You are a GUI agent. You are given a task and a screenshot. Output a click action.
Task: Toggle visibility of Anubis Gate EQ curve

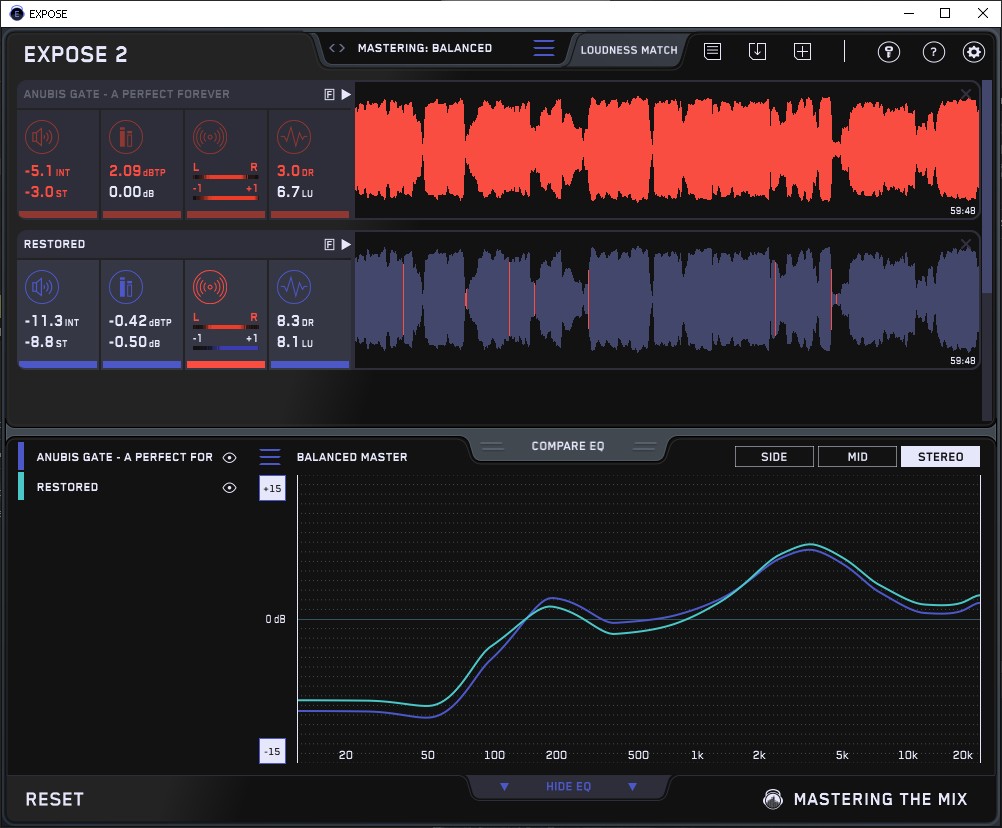230,457
